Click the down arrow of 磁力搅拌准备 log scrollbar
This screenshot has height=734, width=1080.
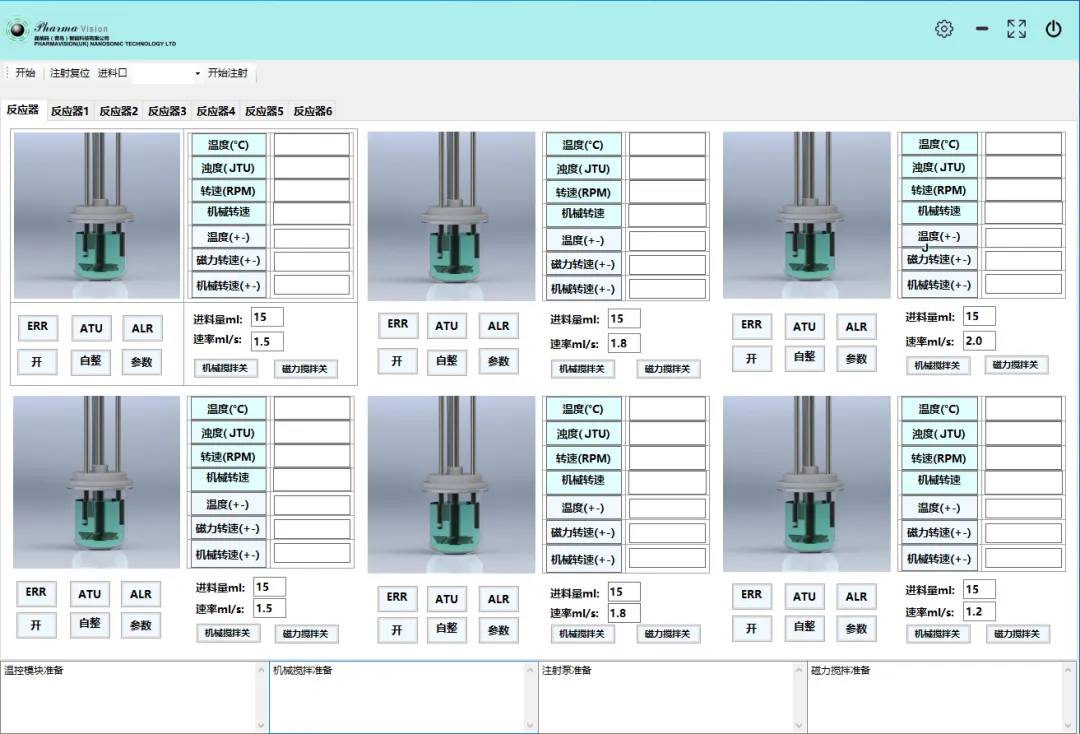click(x=1068, y=725)
